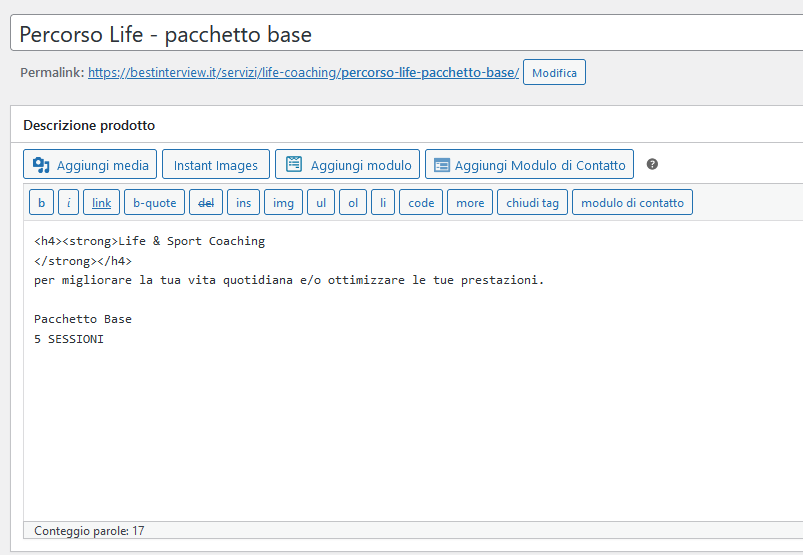Open the bestinterview.it product permalink
This screenshot has width=803, height=555.
(x=303, y=73)
